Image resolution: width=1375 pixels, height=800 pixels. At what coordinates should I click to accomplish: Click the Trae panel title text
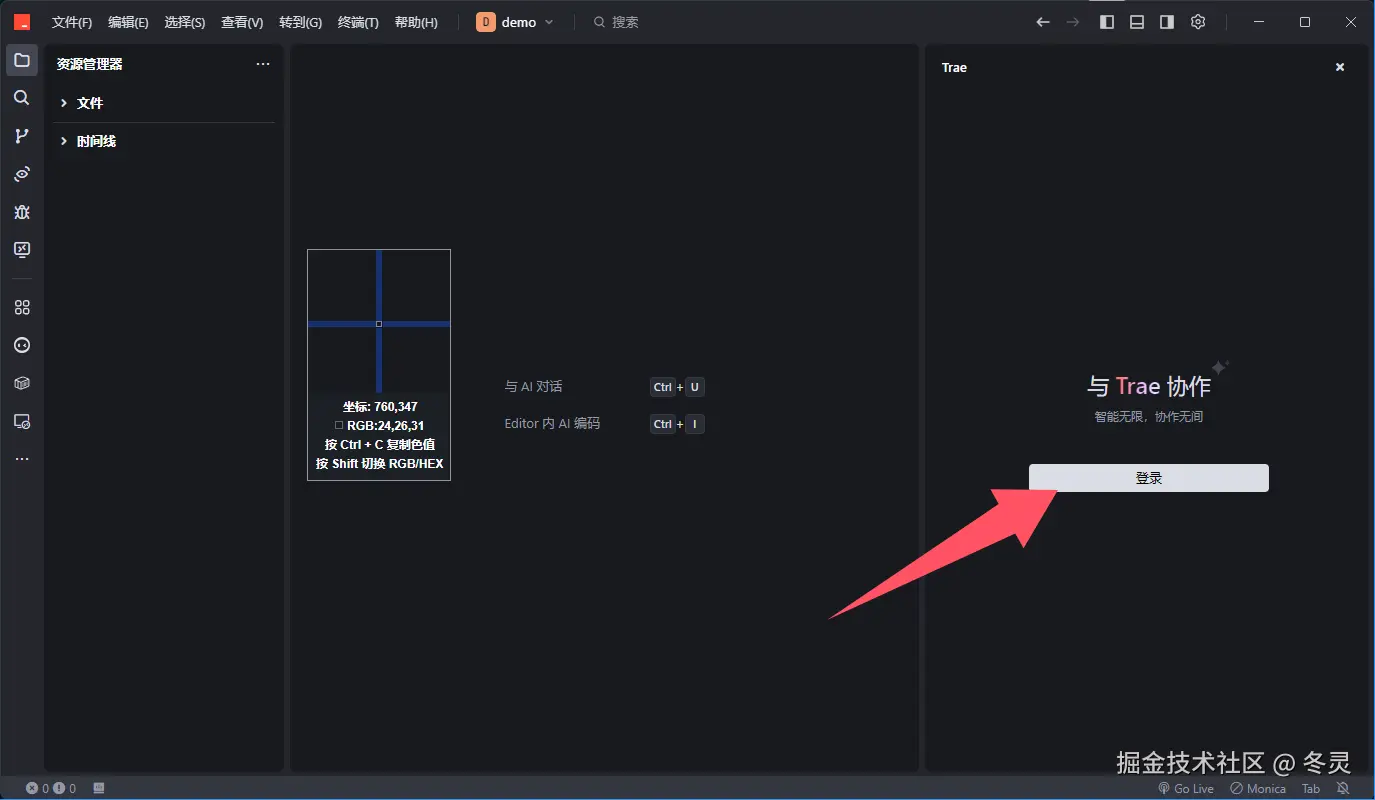point(954,68)
